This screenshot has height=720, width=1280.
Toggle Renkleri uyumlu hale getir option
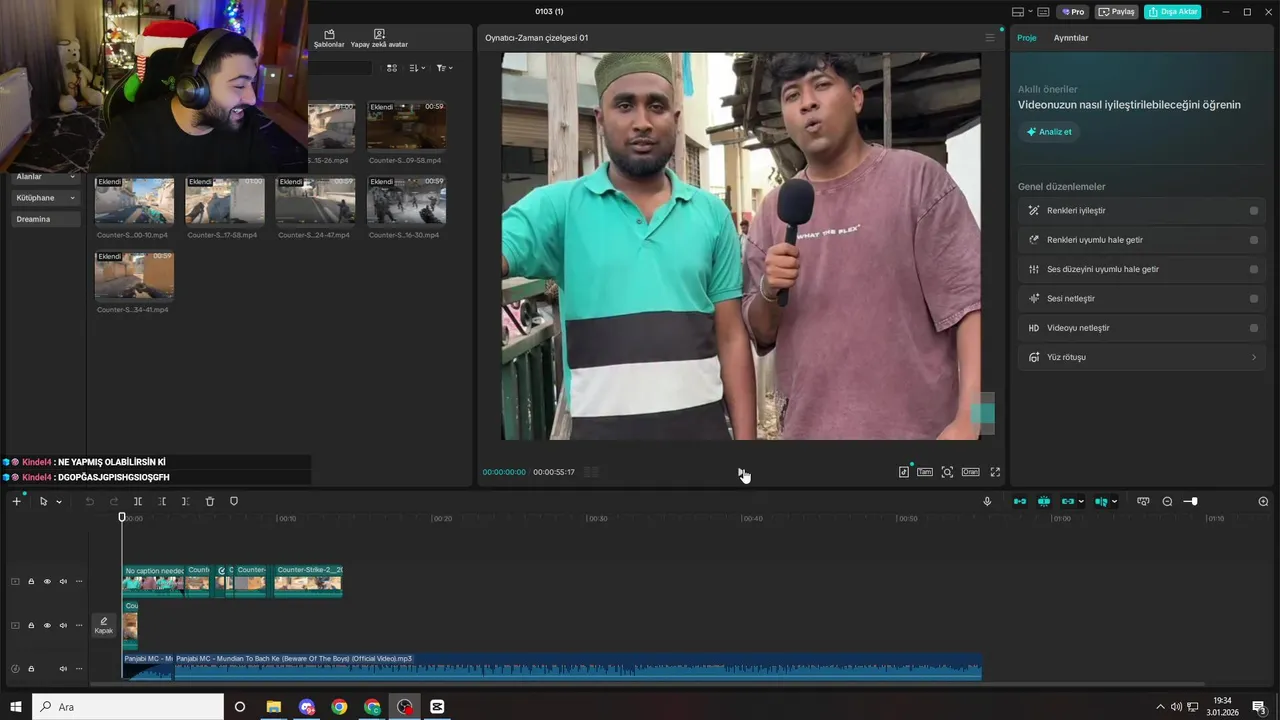(x=1254, y=240)
